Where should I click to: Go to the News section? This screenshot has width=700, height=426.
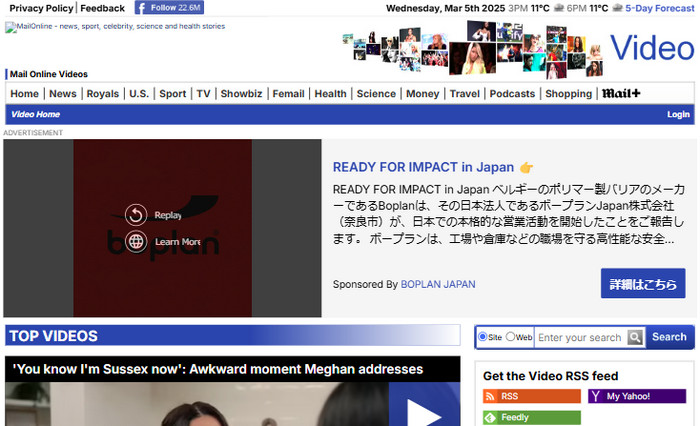pyautogui.click(x=62, y=94)
